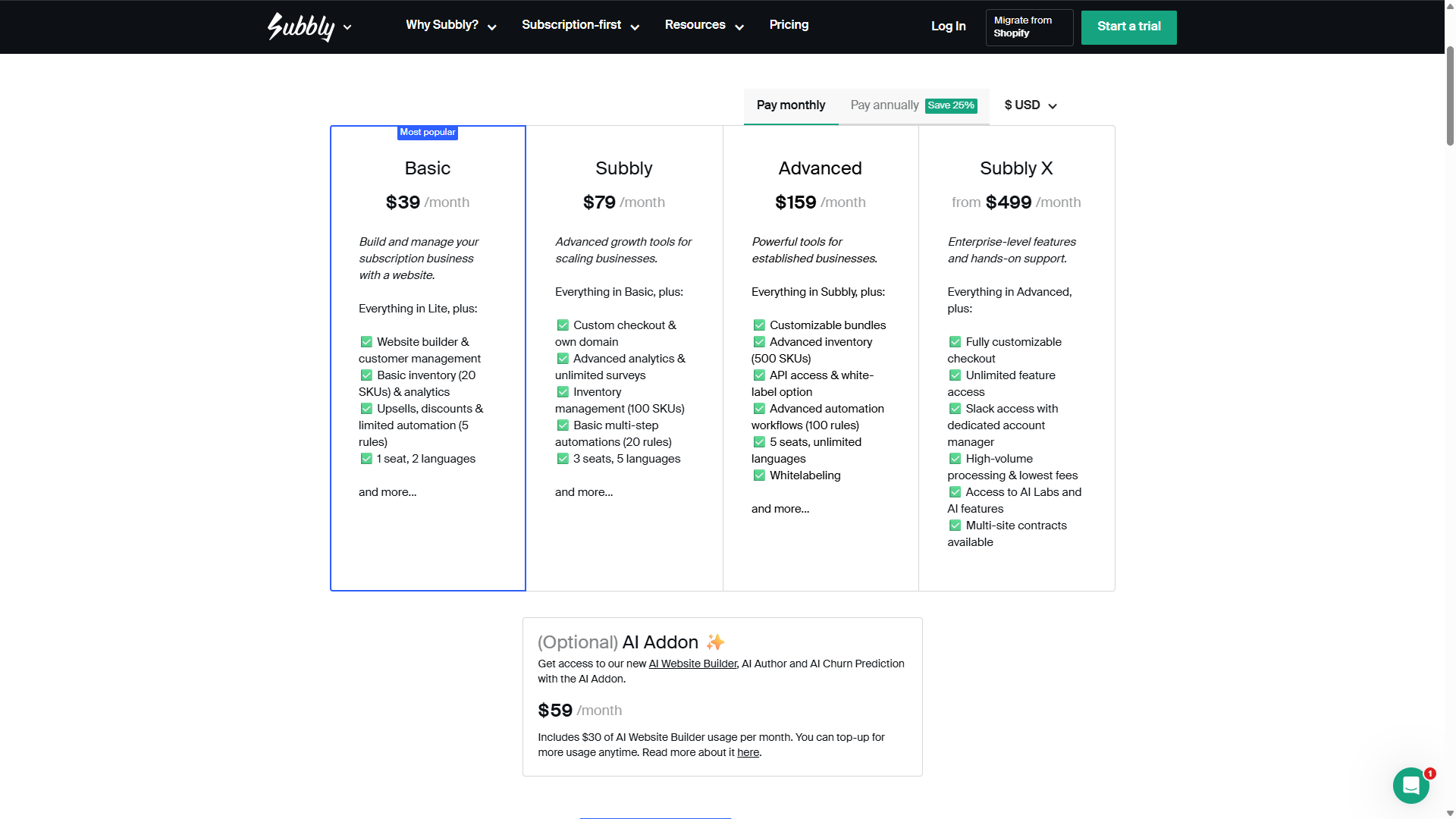
Task: Click the page vertical scrollbar thumb
Action: coord(1450,95)
